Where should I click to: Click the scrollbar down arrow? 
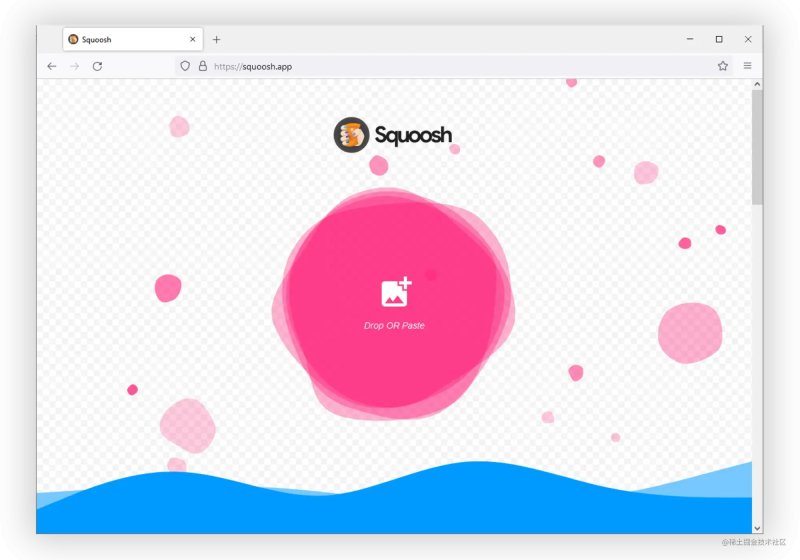757,528
